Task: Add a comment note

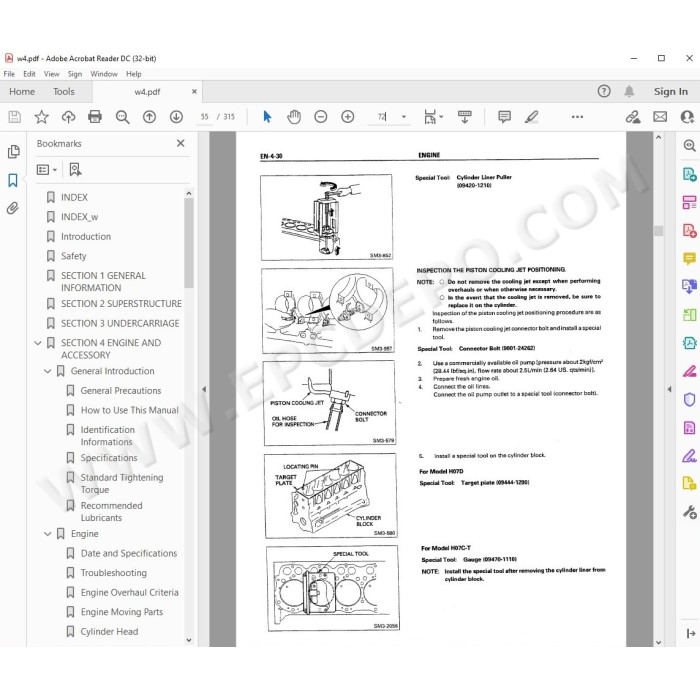Action: pyautogui.click(x=504, y=117)
